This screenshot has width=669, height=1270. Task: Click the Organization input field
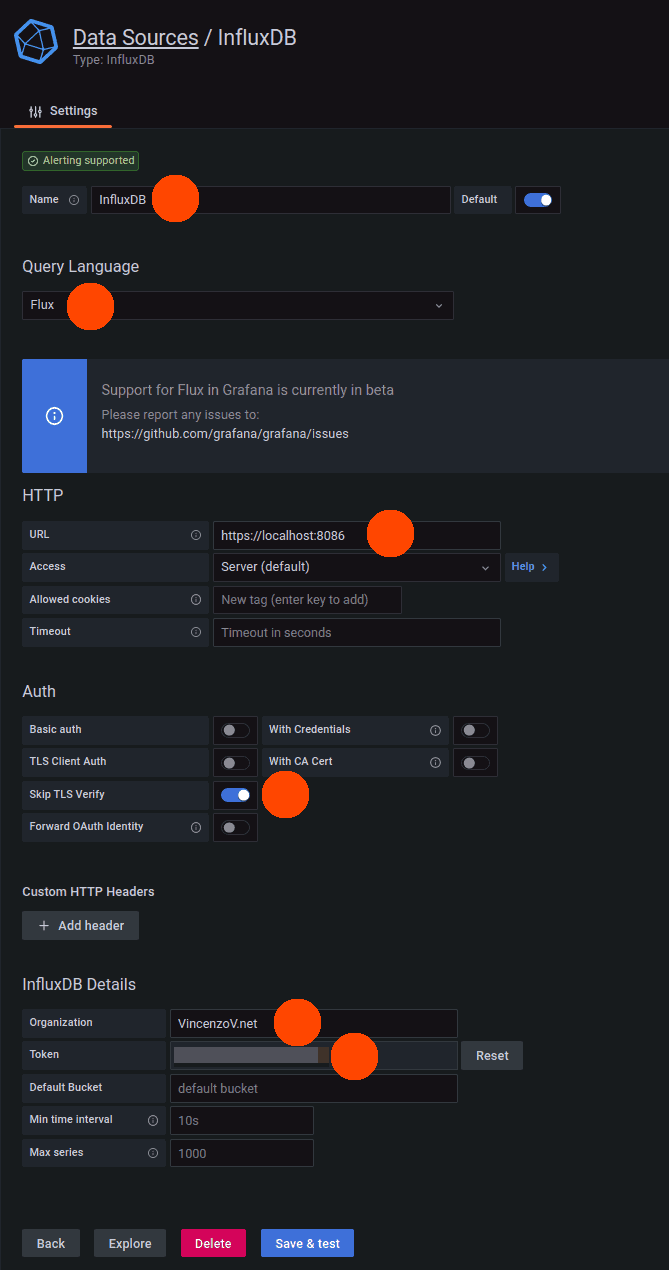pos(314,1023)
